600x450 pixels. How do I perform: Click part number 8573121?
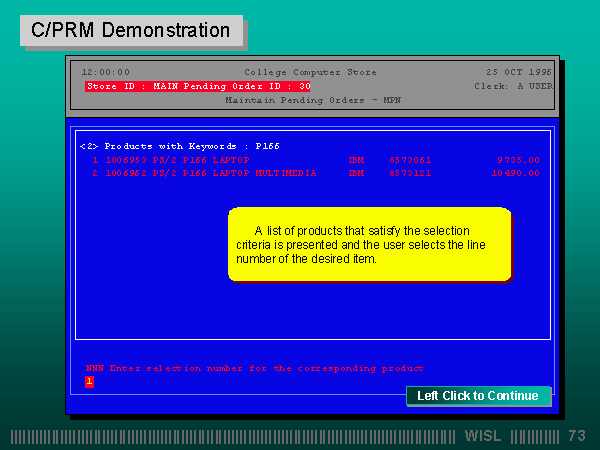tap(410, 173)
